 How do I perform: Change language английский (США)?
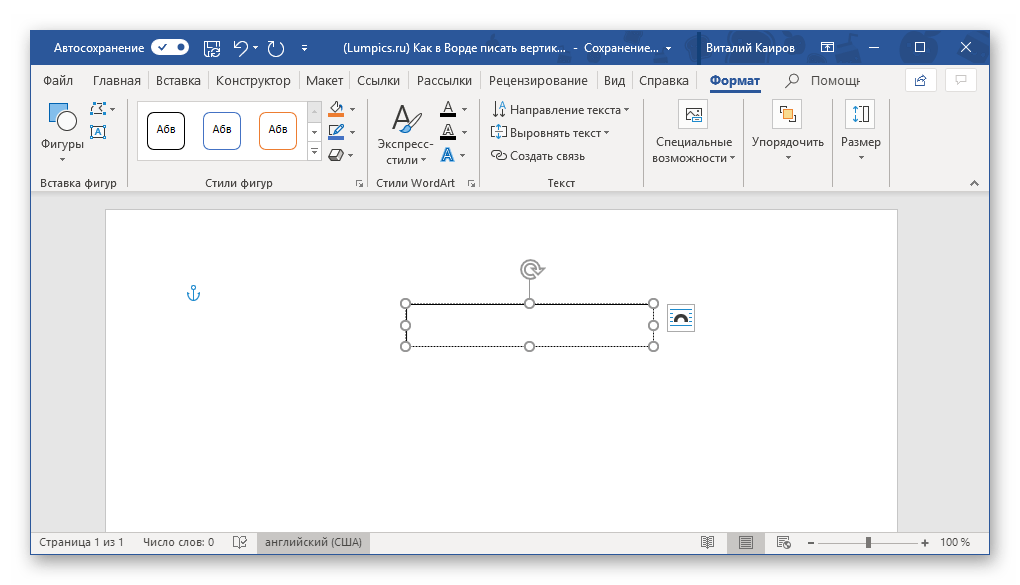(x=314, y=542)
